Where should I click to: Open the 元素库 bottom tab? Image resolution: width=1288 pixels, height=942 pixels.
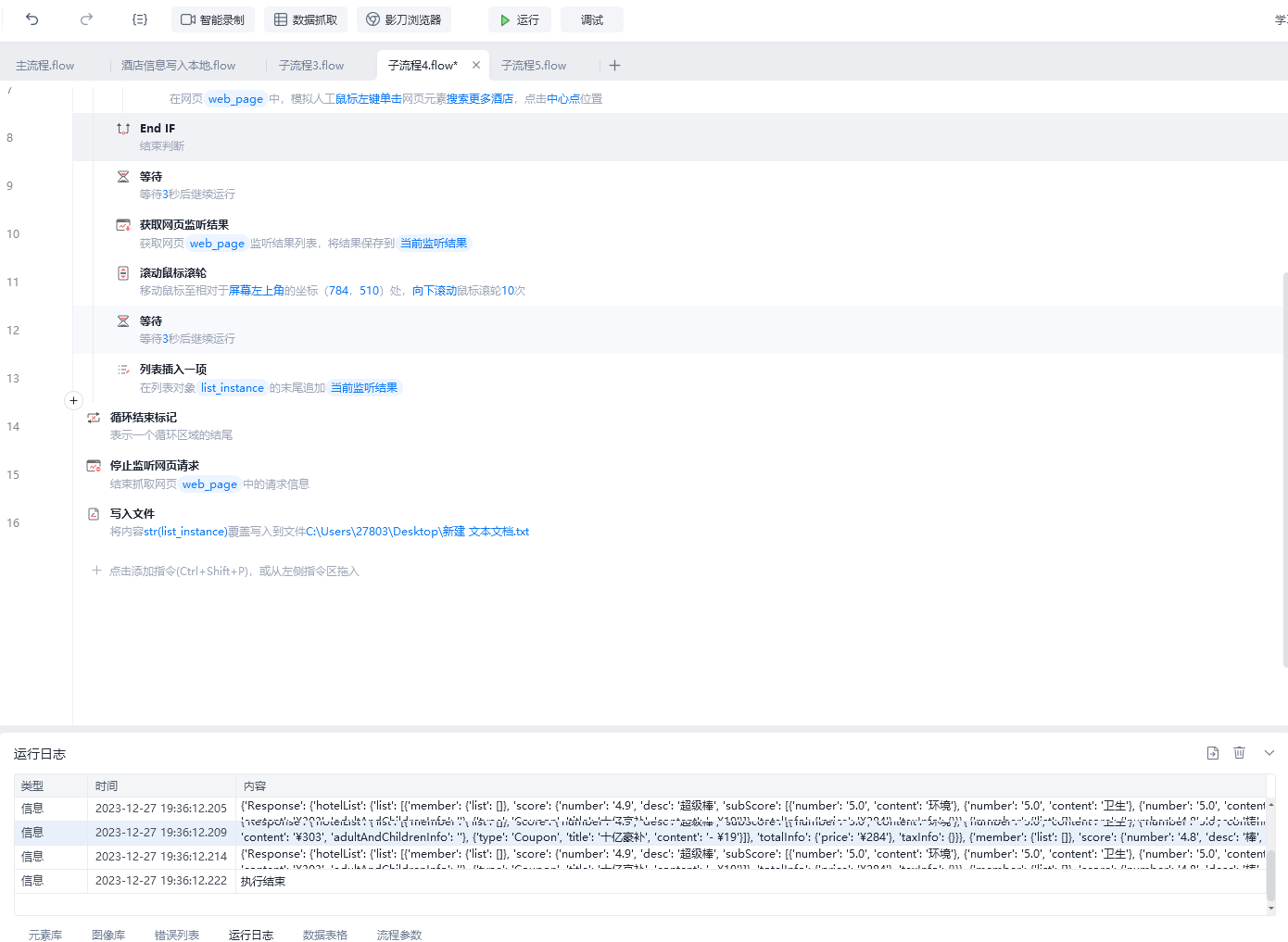pyautogui.click(x=45, y=935)
